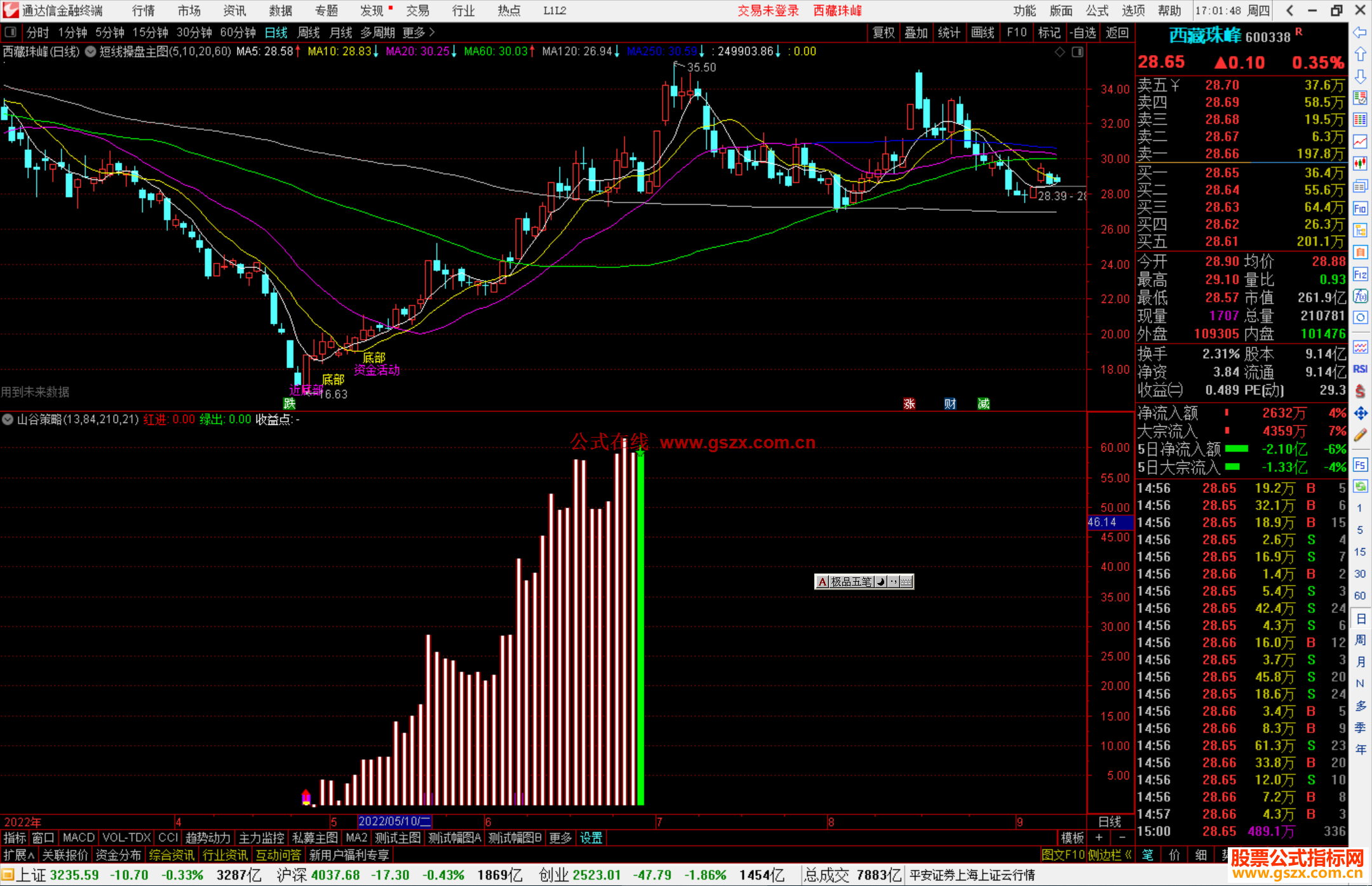Click the orange document icon in sidebar
The image size is (1372, 886).
coord(1360,252)
